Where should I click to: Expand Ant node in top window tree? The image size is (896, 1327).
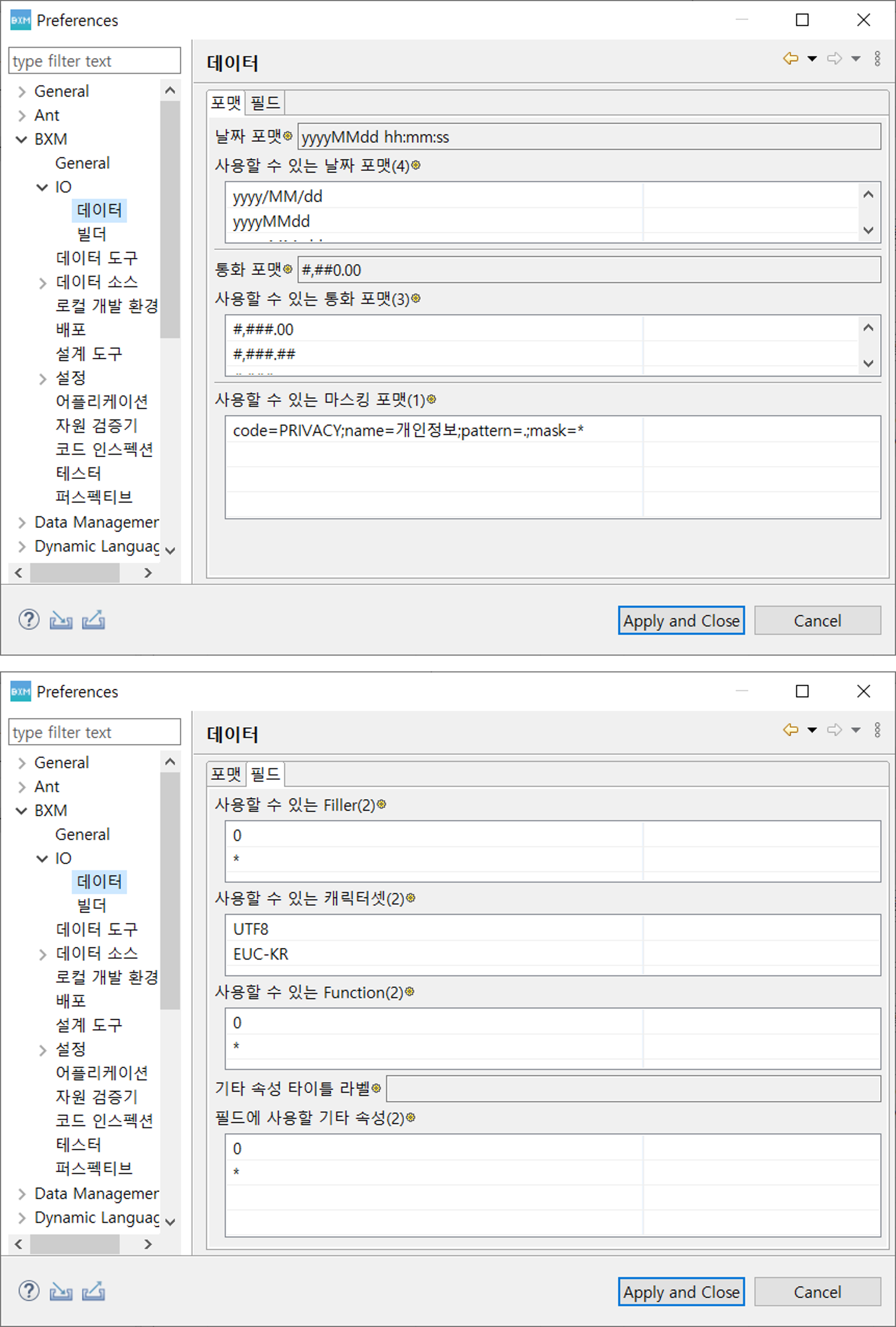[22, 116]
